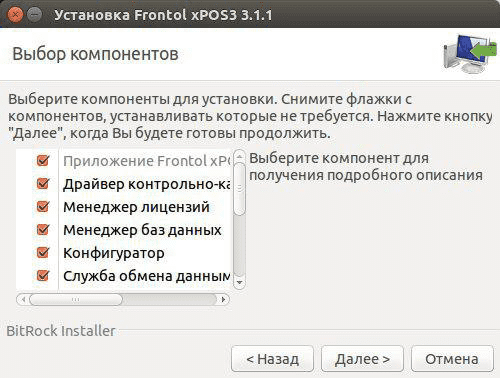Uncheck the Драйвер контрольно-кассовой component checkbox

(x=43, y=184)
